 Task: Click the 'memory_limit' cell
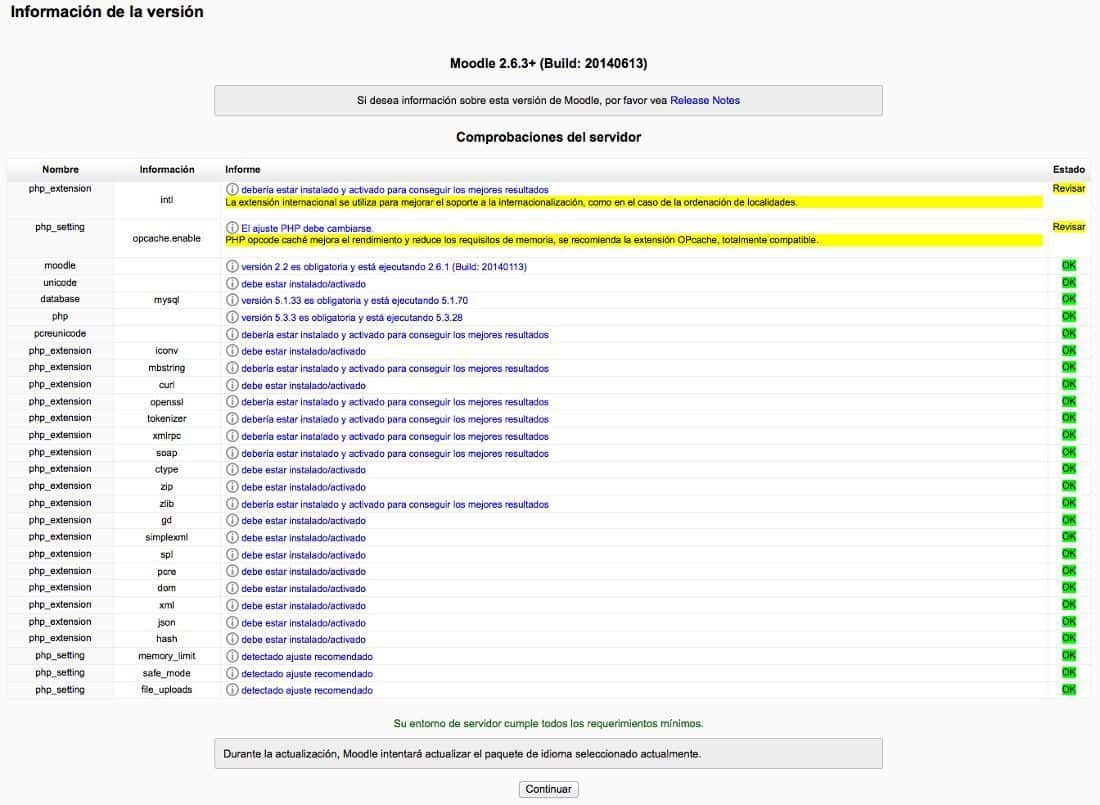point(167,656)
